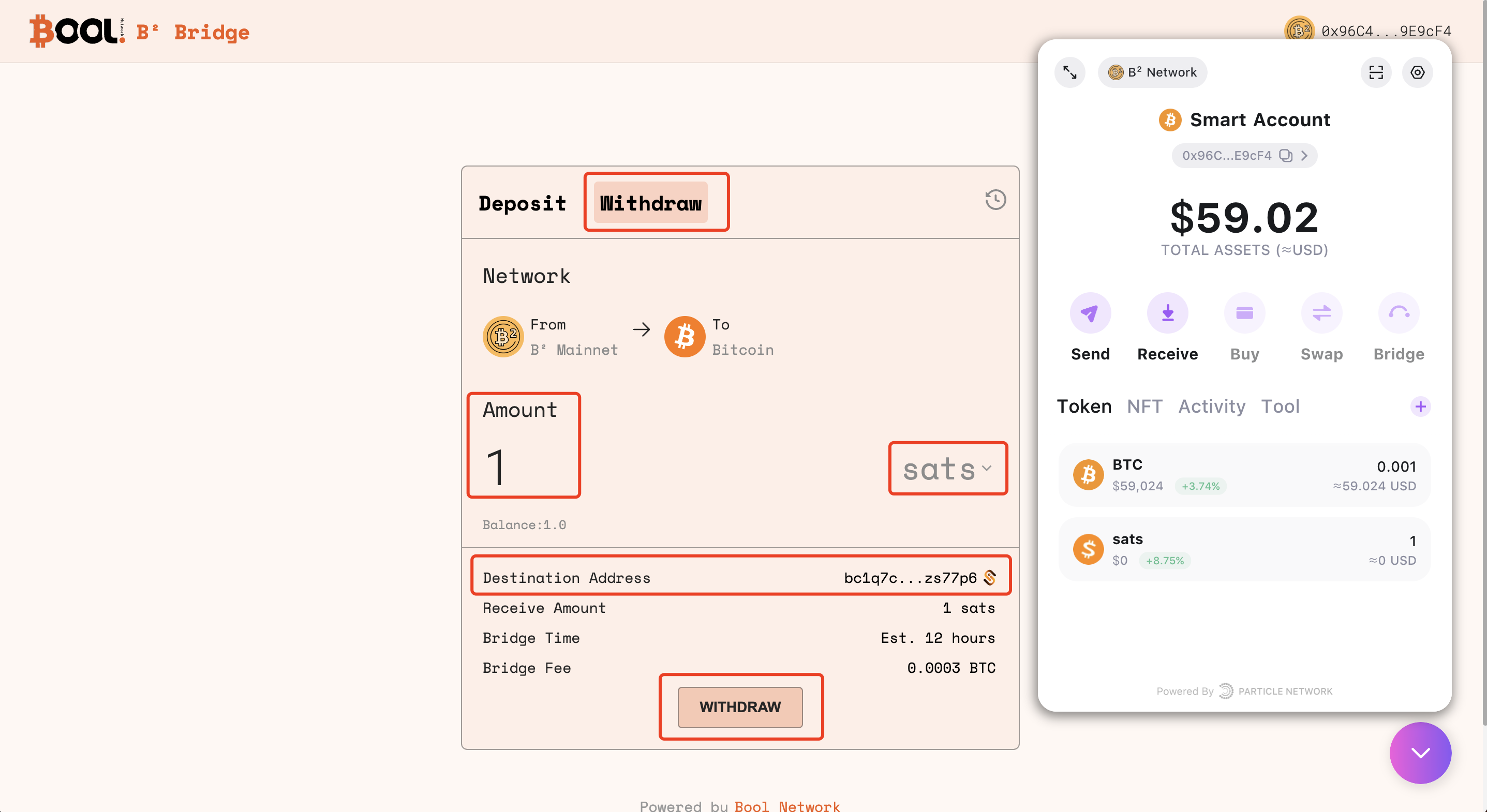Switch to the Deposit tab

tap(522, 203)
